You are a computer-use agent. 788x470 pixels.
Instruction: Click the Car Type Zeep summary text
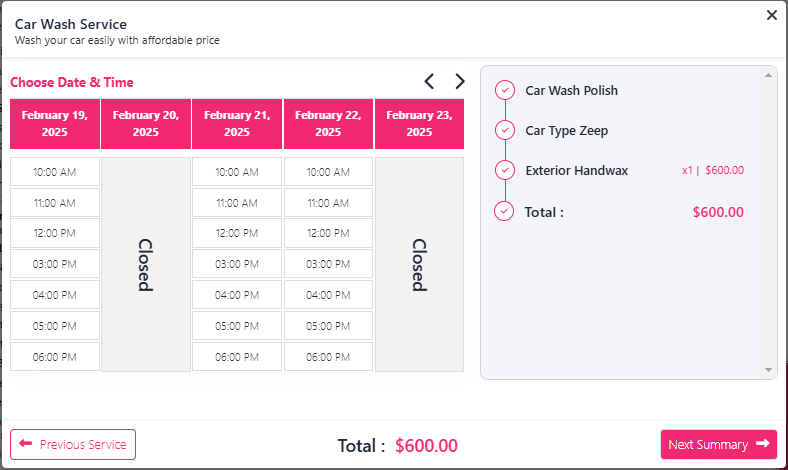[x=566, y=131]
